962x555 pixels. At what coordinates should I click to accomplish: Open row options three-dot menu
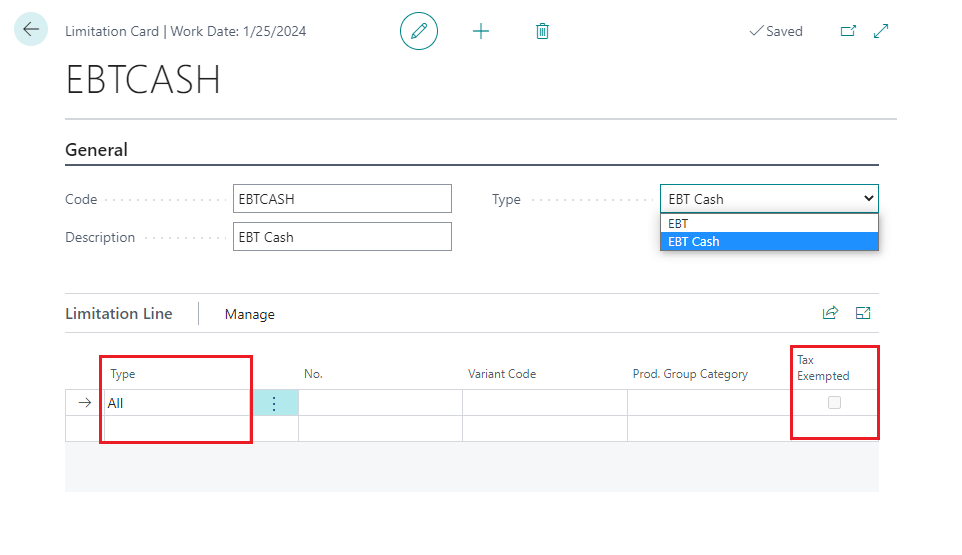coord(274,403)
